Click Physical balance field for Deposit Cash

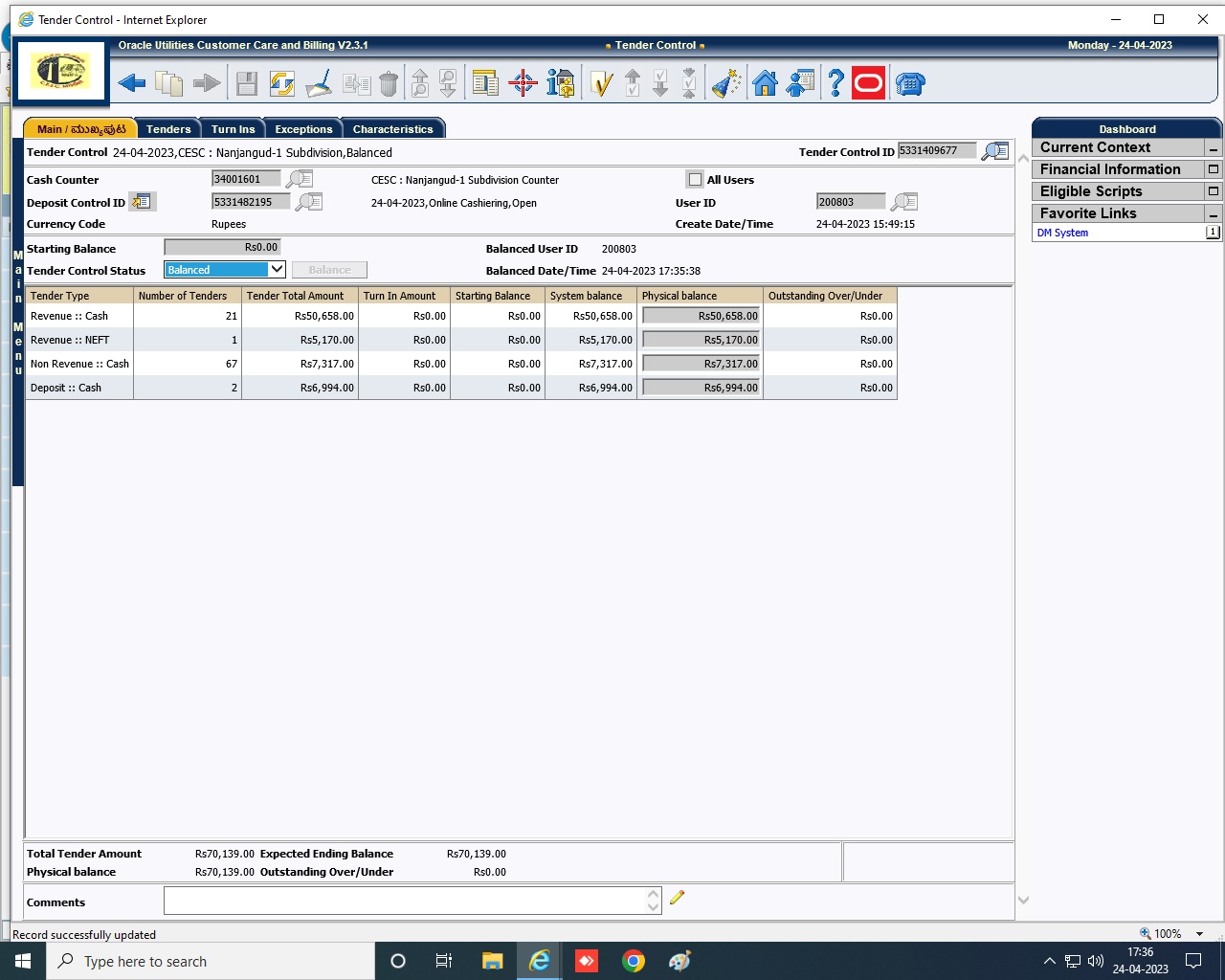pos(701,388)
